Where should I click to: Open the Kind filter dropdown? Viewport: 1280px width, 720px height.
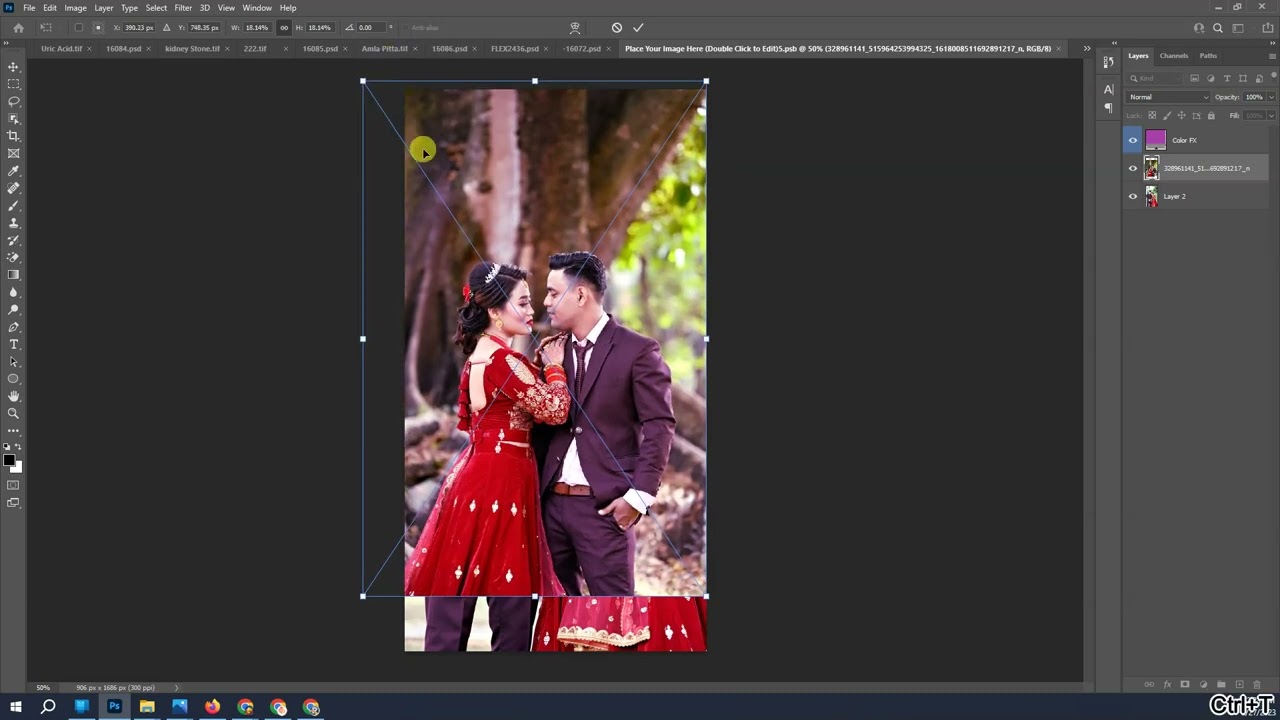(1157, 78)
